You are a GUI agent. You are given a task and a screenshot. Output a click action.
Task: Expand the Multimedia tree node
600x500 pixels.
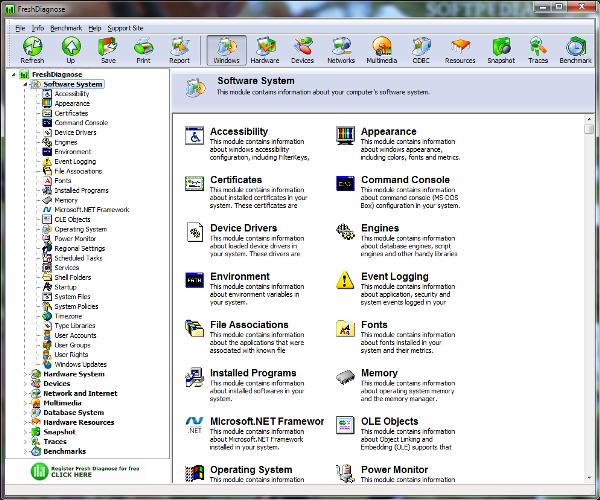tap(25, 403)
